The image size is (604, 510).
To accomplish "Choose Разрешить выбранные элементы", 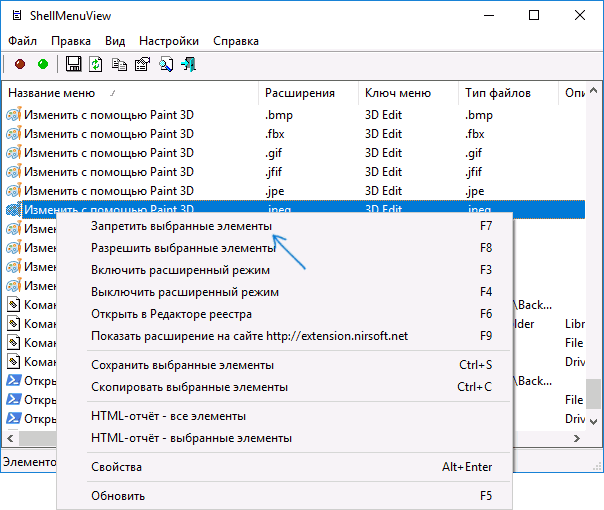I will tap(284, 248).
